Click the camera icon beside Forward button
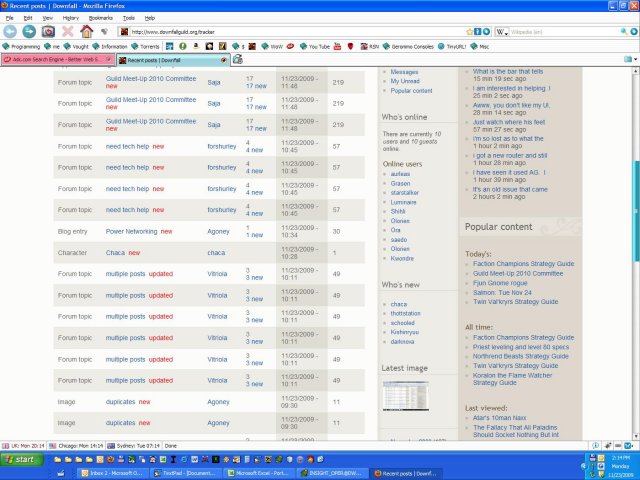Screen dimensions: 640x480 tap(48, 31)
